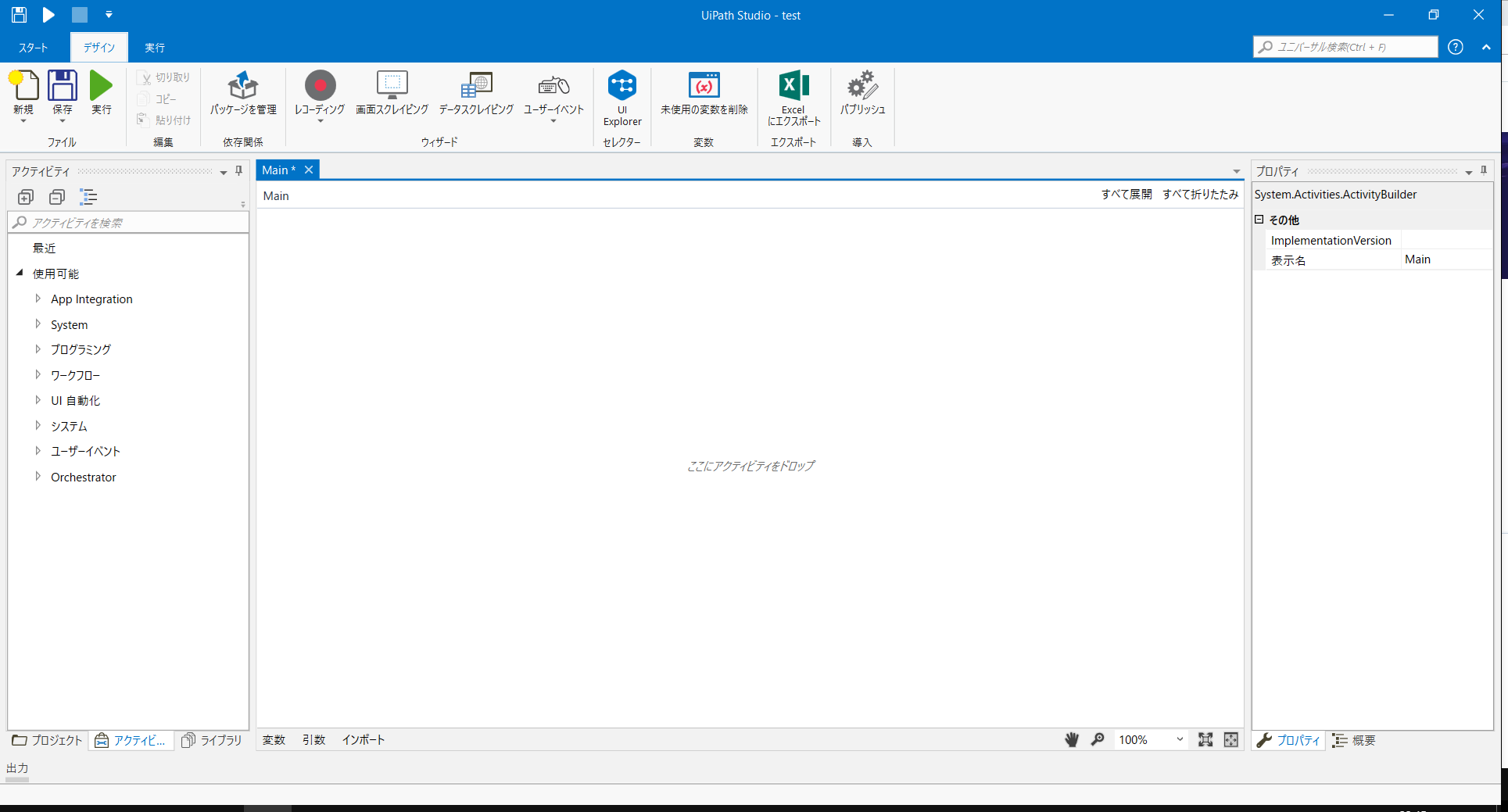
Task: Toggle pin on the Properties panel
Action: 1484,171
